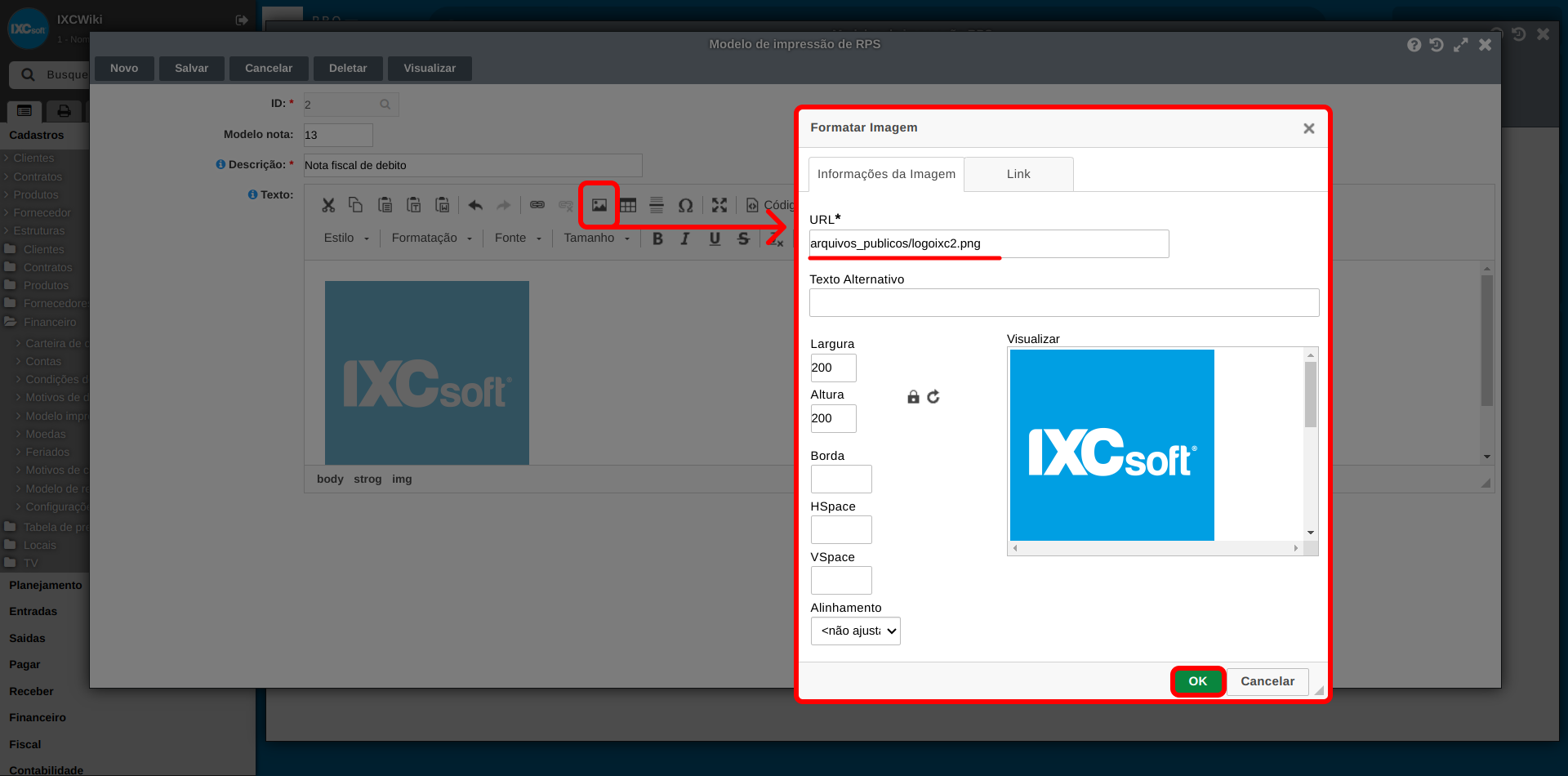The height and width of the screenshot is (776, 1568).
Task: Open the Alinhamento select box
Action: coord(855,631)
